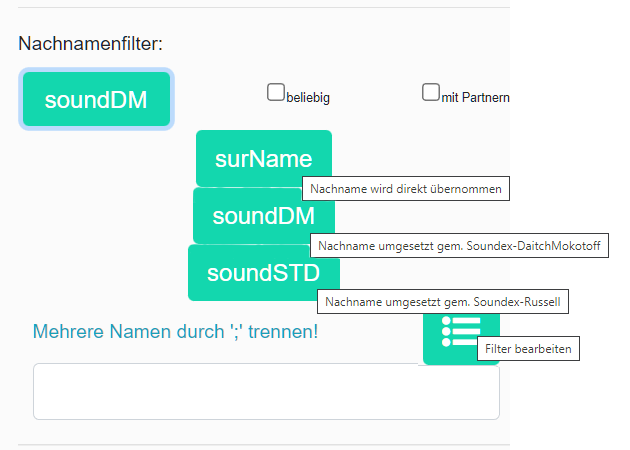This screenshot has width=630, height=450.
Task: Click the 'Nachname wird direkt übernommen' tooltip
Action: pyautogui.click(x=406, y=189)
